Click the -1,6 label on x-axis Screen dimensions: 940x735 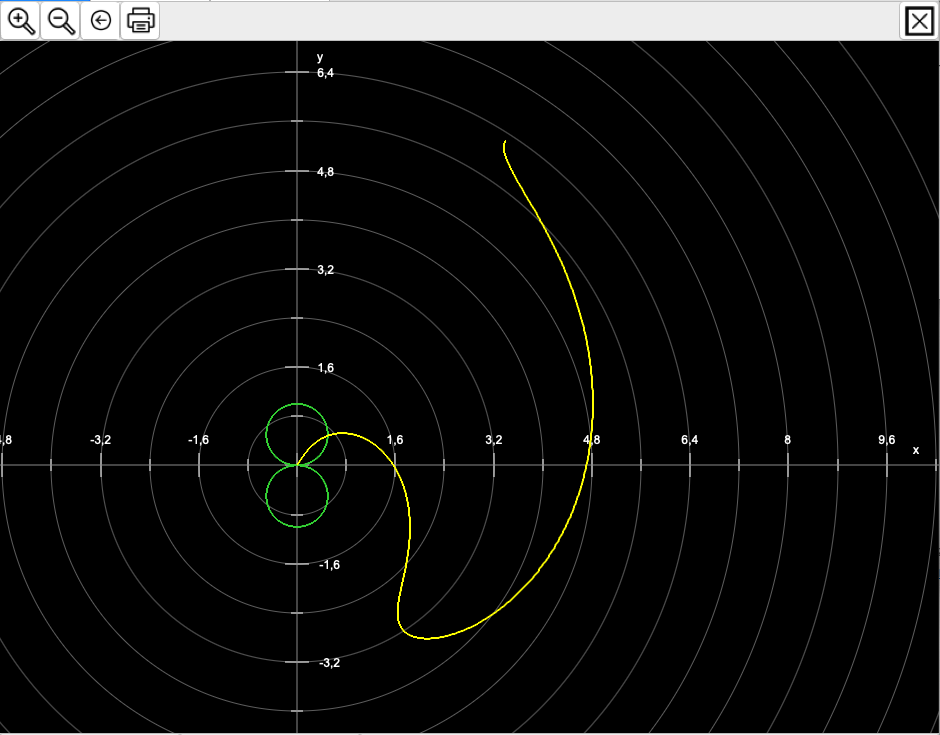pos(199,440)
